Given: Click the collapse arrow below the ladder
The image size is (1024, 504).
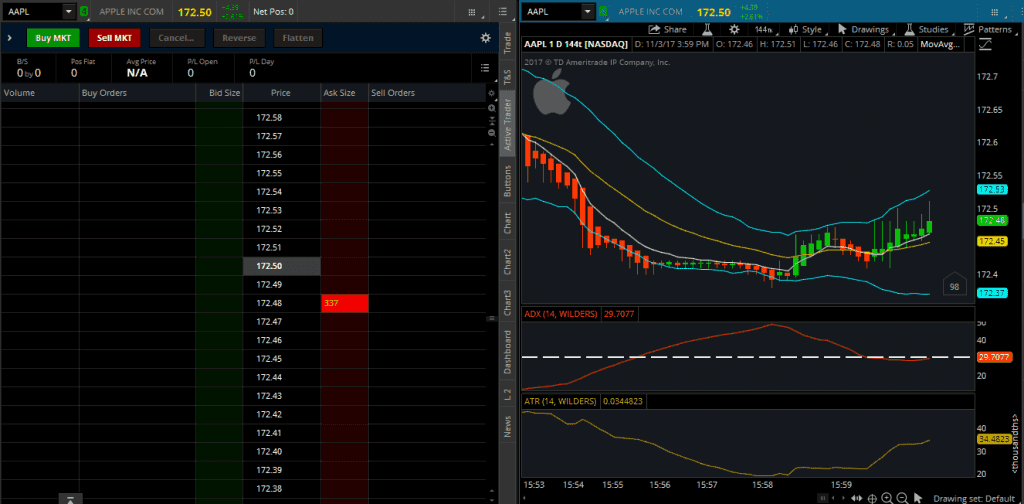Looking at the screenshot, I should click(x=71, y=499).
